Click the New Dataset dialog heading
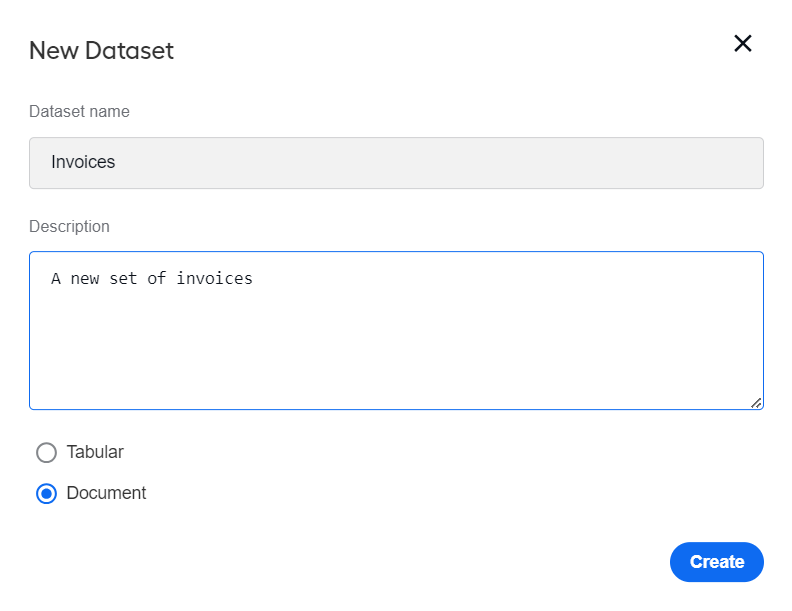 [x=101, y=50]
